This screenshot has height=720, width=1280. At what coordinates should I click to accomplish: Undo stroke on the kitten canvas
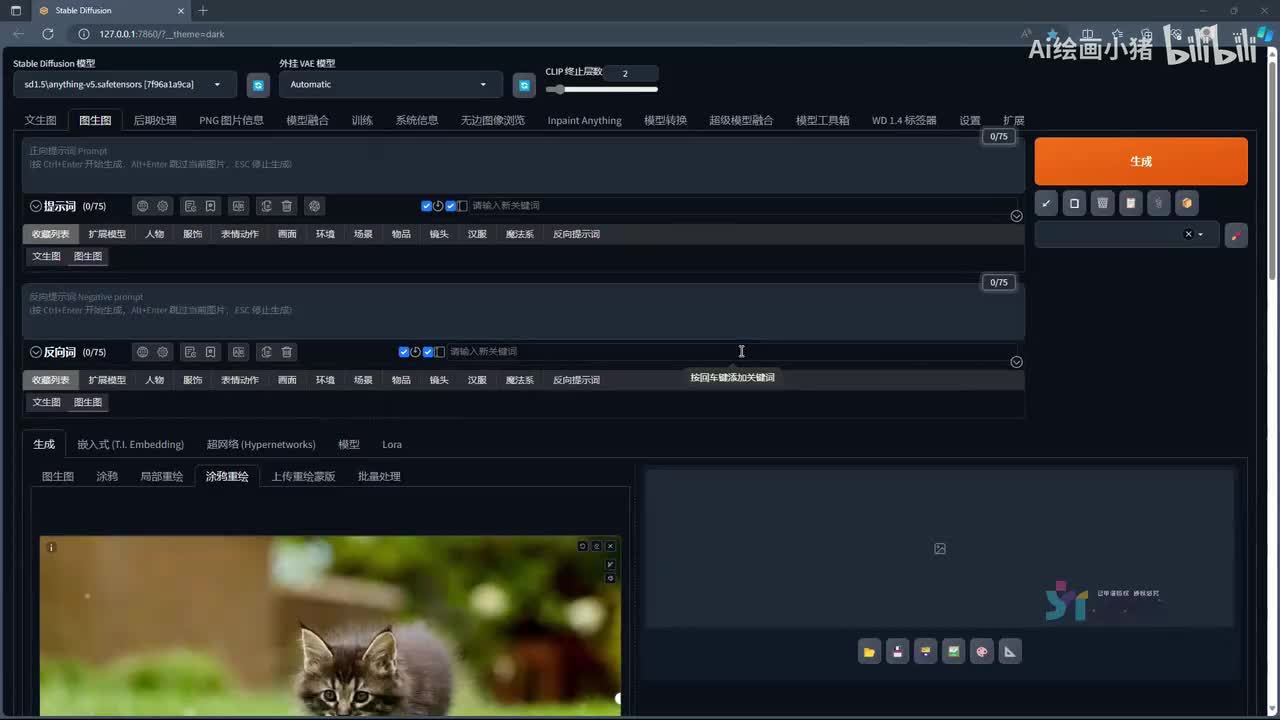click(x=582, y=546)
